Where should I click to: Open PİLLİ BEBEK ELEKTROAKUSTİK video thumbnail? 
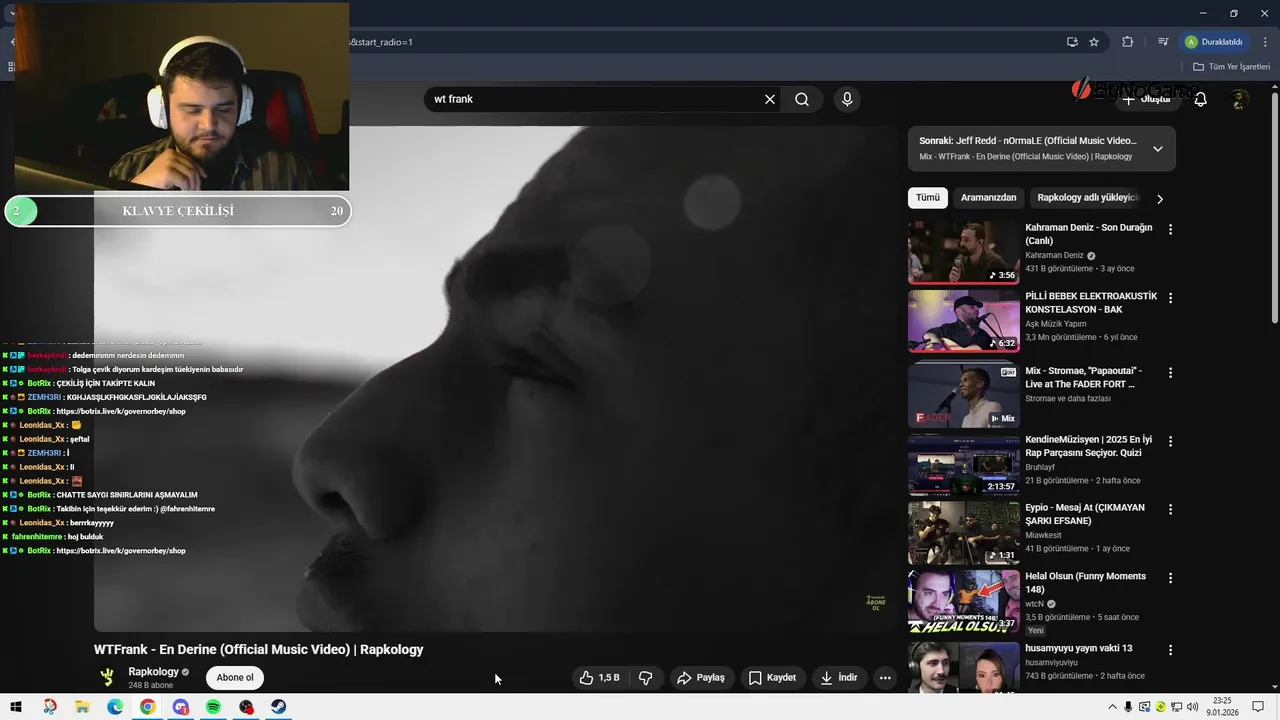pyautogui.click(x=964, y=321)
